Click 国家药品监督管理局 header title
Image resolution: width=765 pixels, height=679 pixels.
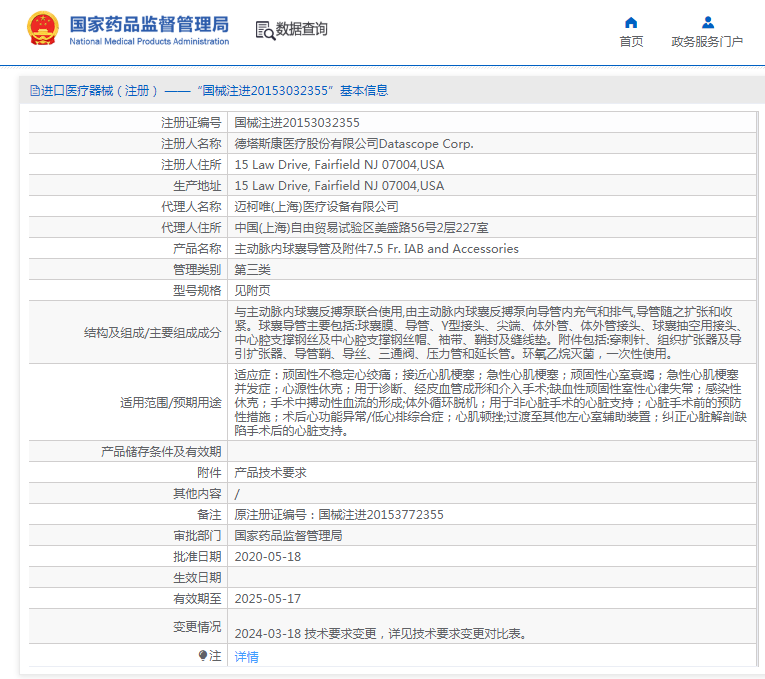[149, 24]
